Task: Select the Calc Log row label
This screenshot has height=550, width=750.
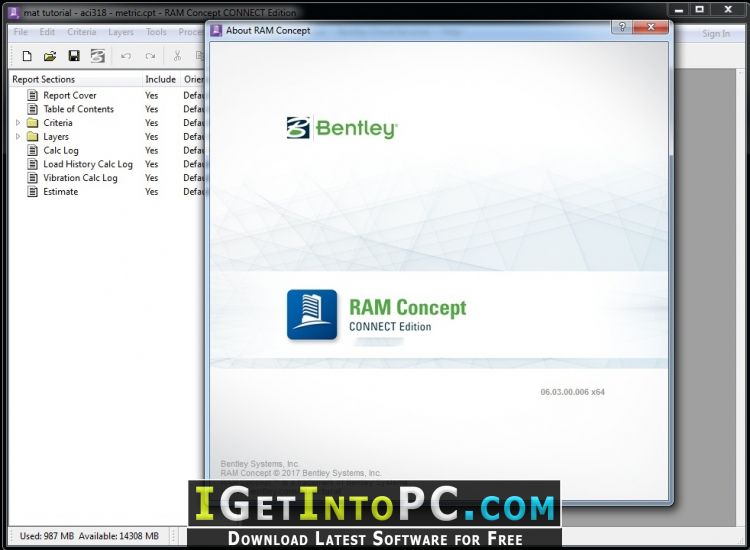Action: tap(61, 150)
